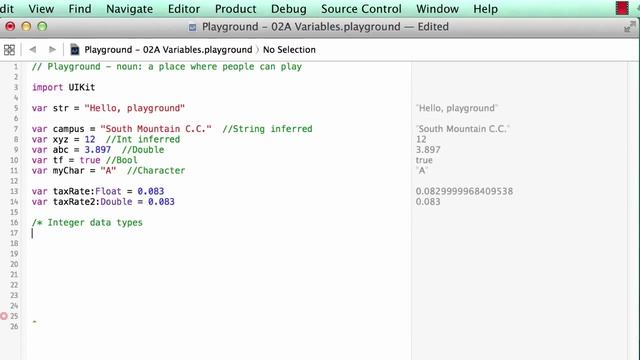Open the Window menu

pyautogui.click(x=437, y=9)
